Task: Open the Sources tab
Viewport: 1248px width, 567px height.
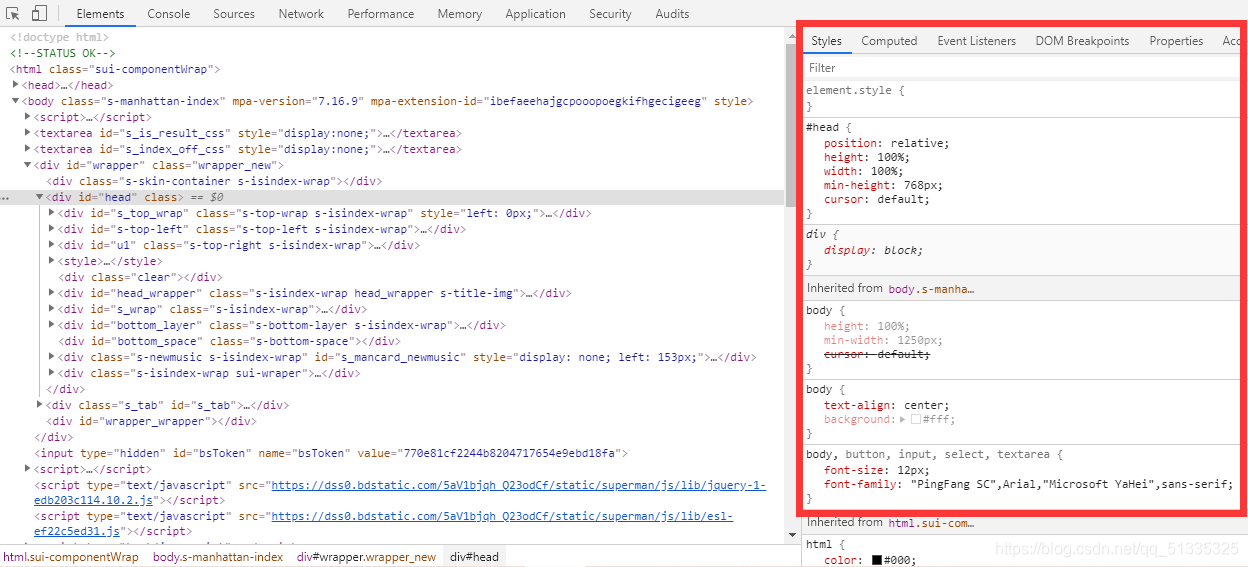Action: click(234, 14)
